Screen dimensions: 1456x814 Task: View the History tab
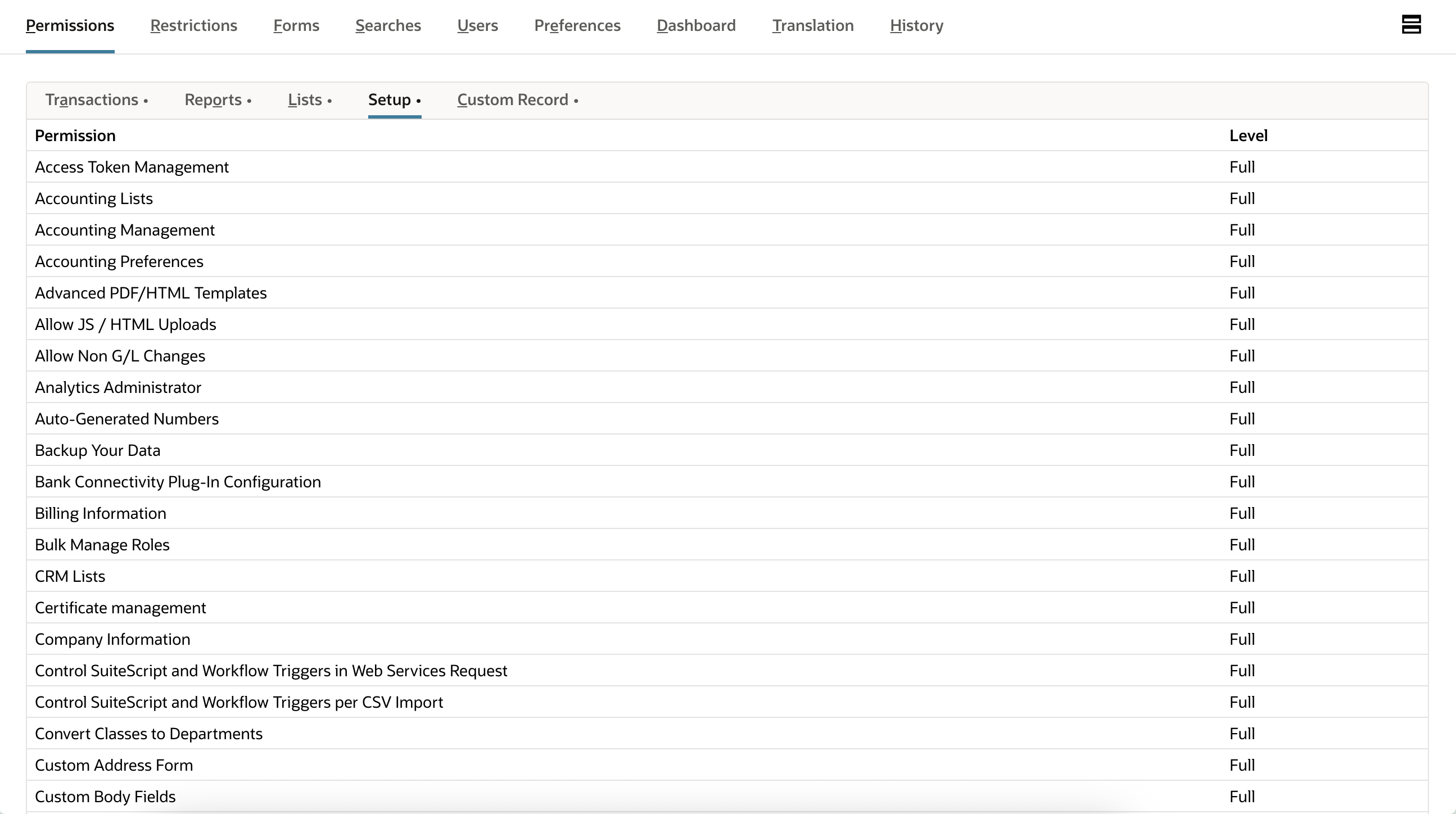(x=916, y=26)
